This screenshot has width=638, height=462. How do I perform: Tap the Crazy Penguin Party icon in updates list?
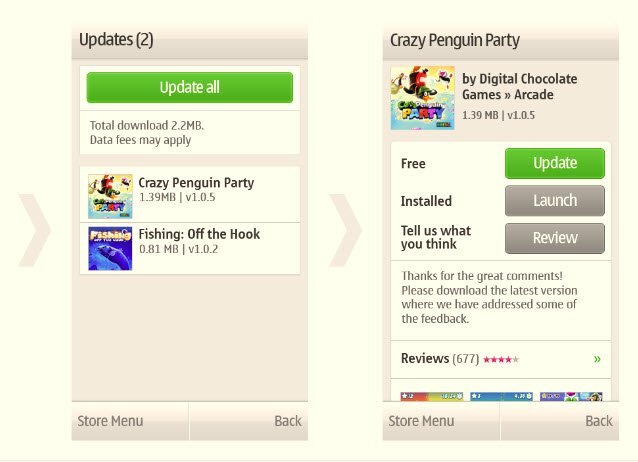tap(110, 197)
